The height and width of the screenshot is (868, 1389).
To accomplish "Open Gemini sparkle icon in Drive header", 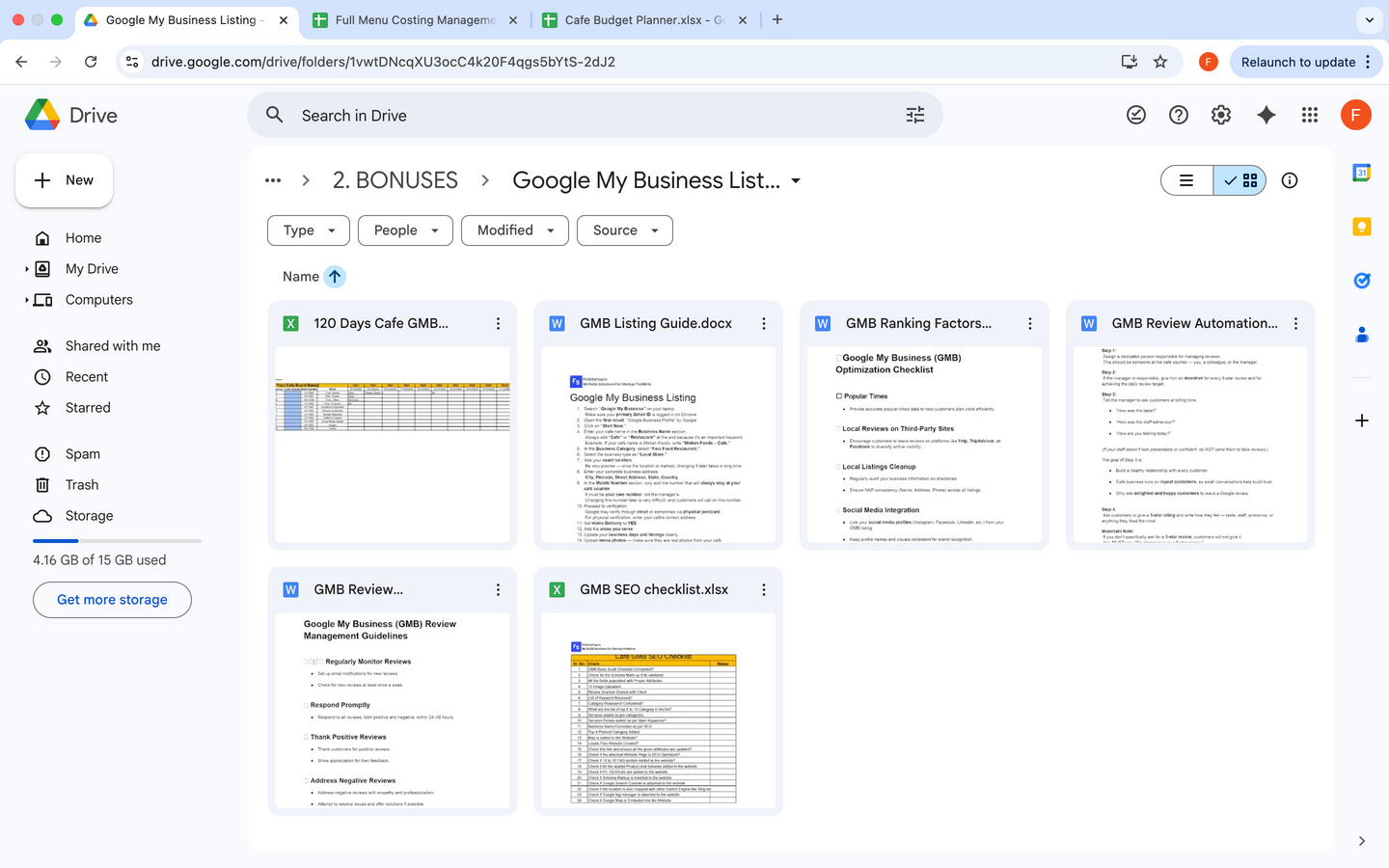I will click(1266, 116).
